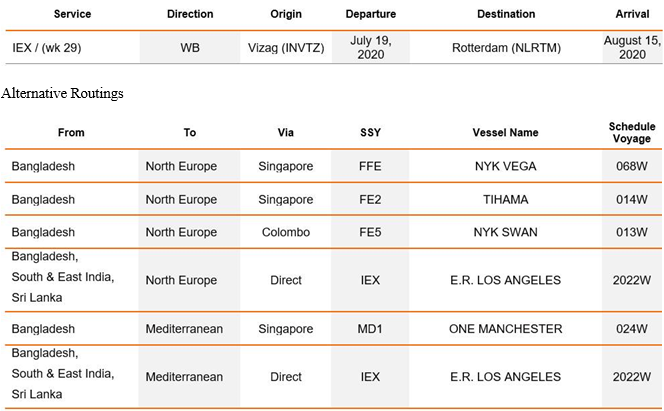Viewport: 664px width, 411px height.
Task: Select the ONE MANCHESTER vessel cell
Action: point(506,328)
